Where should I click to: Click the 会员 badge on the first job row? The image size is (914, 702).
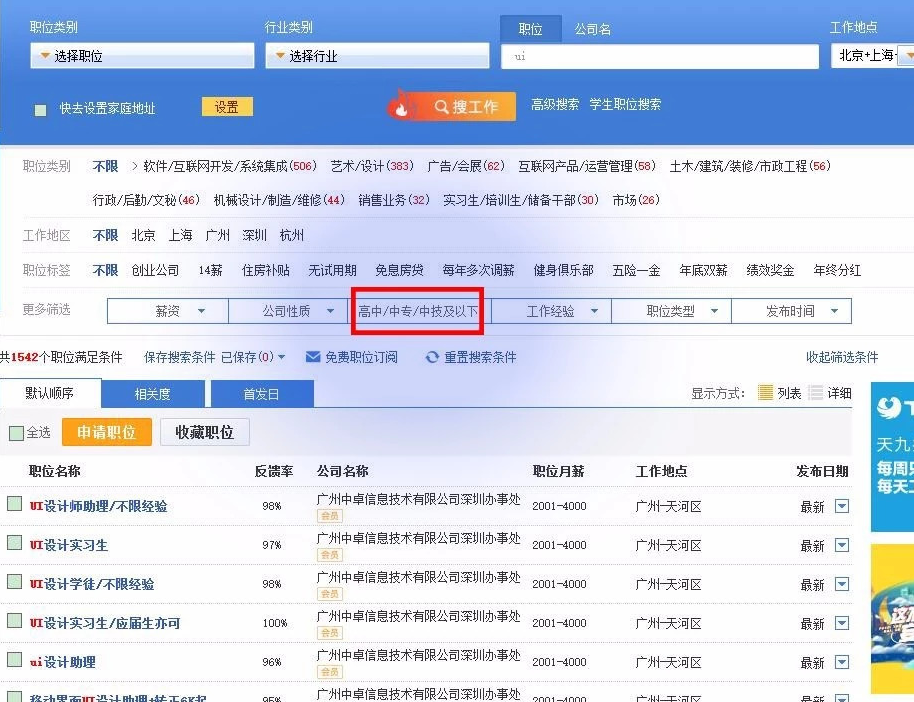point(330,517)
